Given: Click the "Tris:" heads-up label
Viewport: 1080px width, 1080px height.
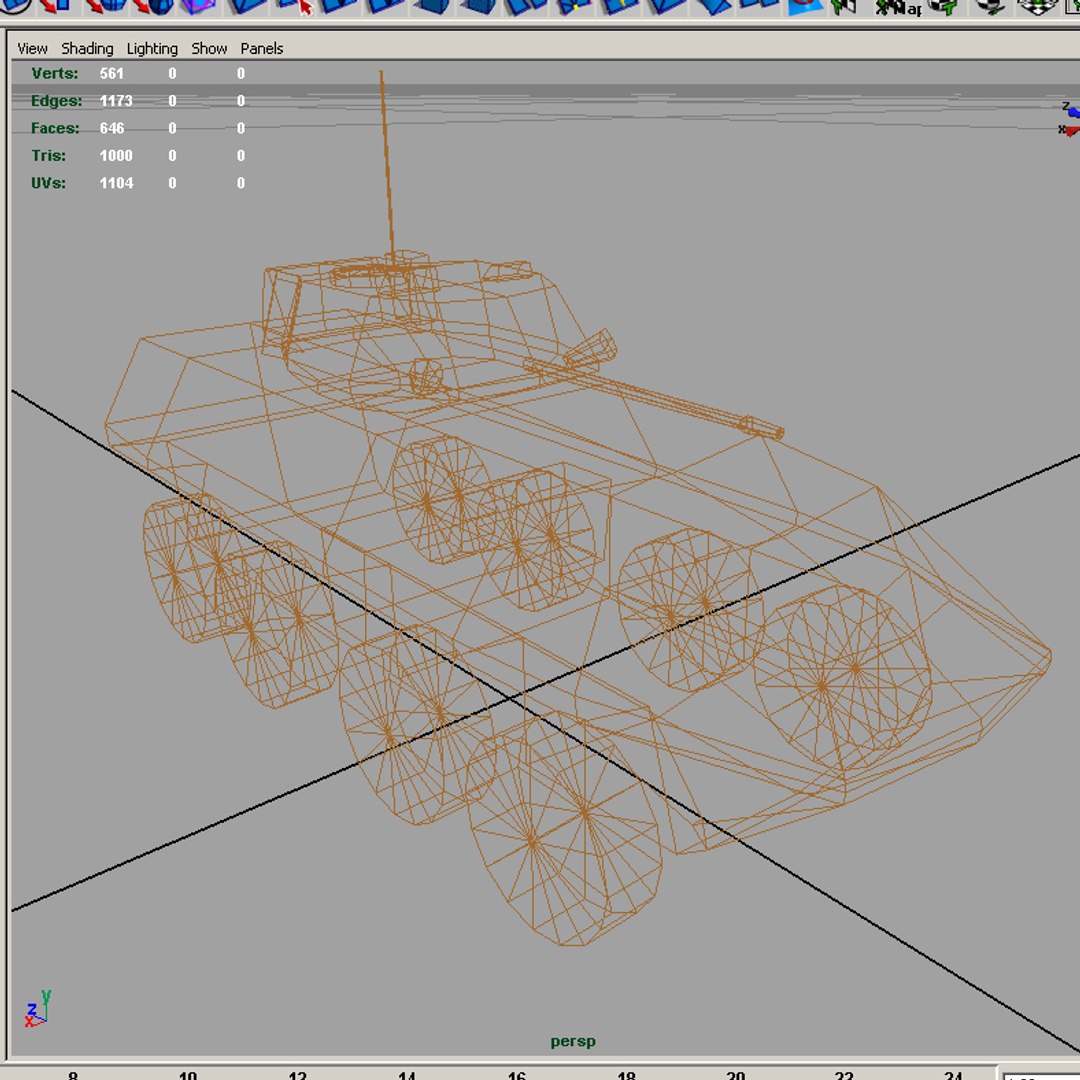Looking at the screenshot, I should tap(49, 156).
